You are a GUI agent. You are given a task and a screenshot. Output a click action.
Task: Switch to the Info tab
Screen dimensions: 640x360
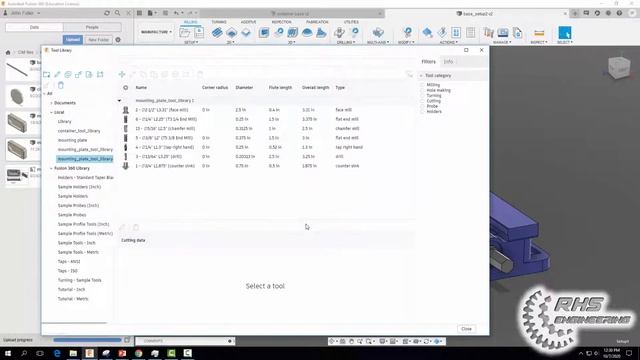[x=448, y=62]
